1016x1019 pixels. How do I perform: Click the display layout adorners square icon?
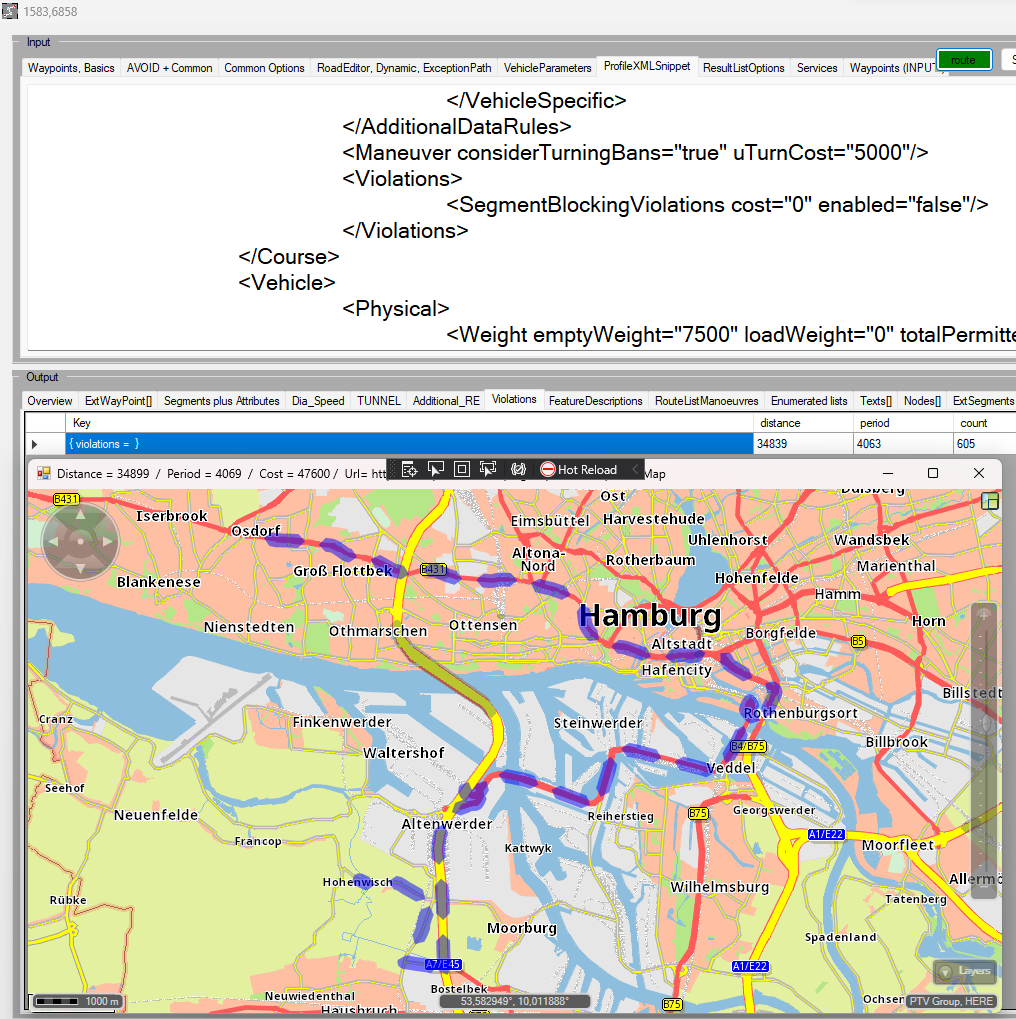coord(462,469)
